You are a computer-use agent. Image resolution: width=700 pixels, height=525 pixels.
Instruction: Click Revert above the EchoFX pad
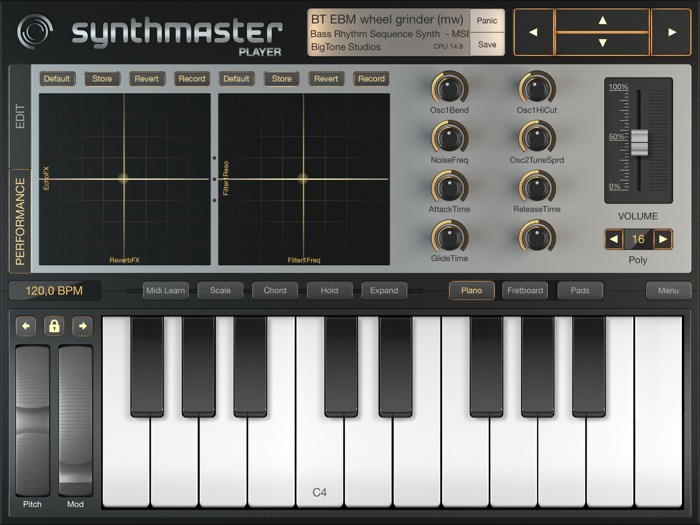pos(147,79)
